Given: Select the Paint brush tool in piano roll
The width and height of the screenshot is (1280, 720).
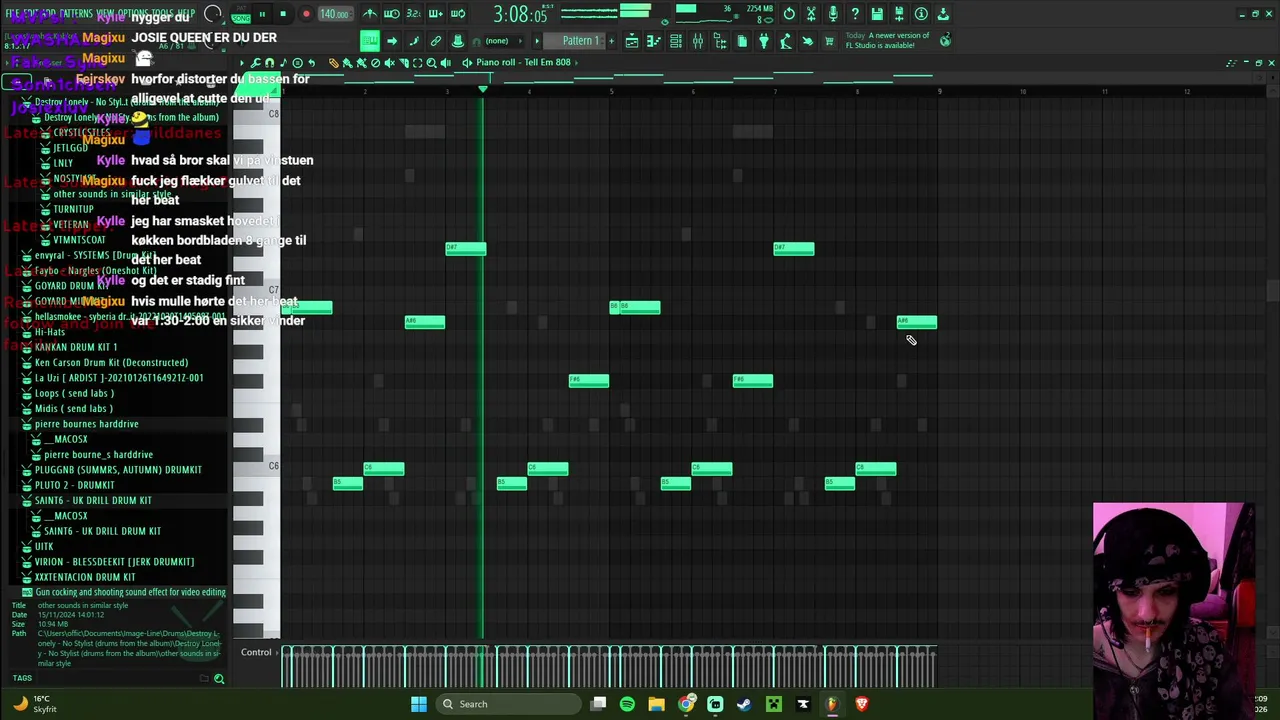Looking at the screenshot, I should pos(347,63).
